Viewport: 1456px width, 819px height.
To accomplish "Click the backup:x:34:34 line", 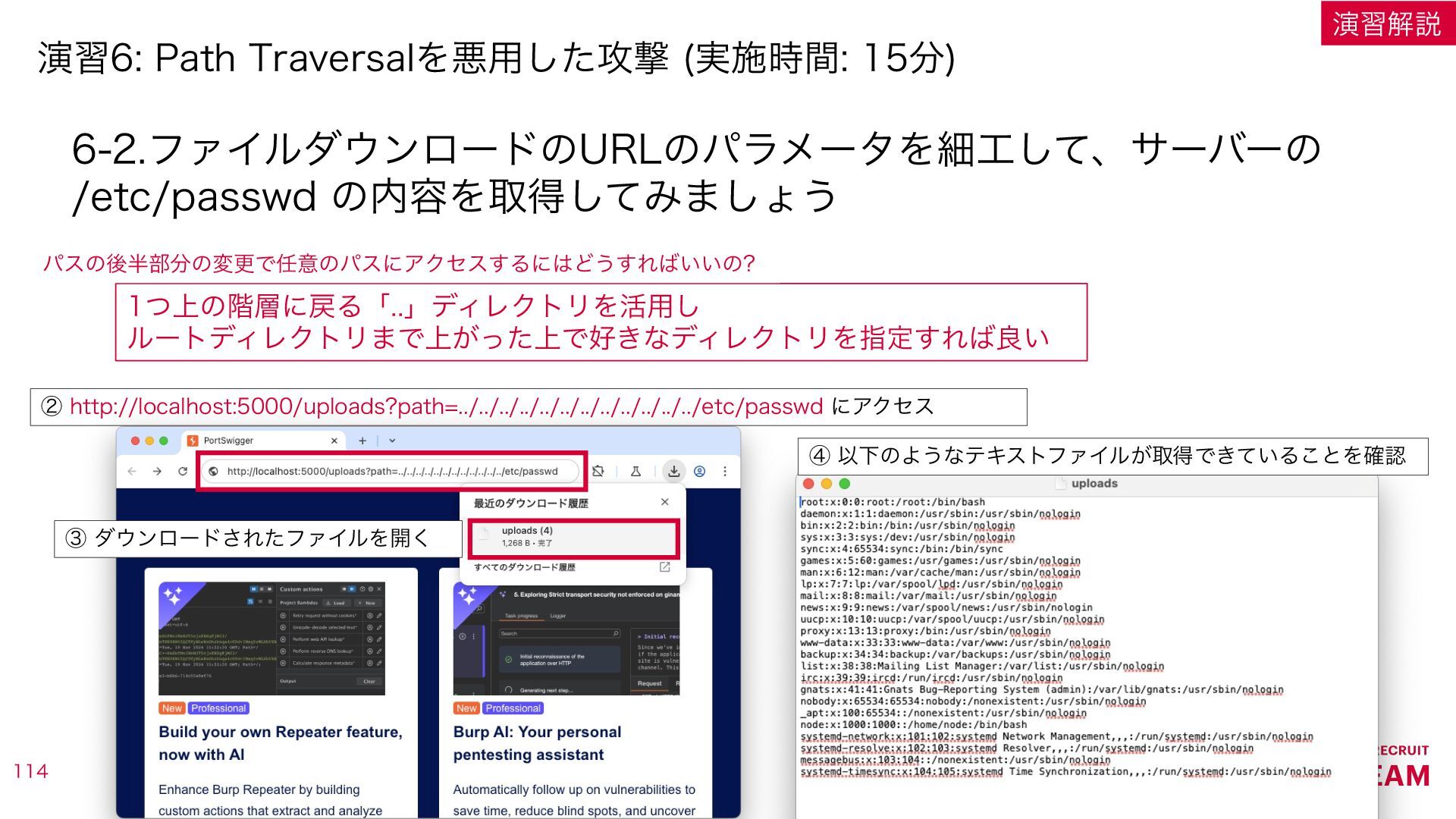I will [x=955, y=654].
